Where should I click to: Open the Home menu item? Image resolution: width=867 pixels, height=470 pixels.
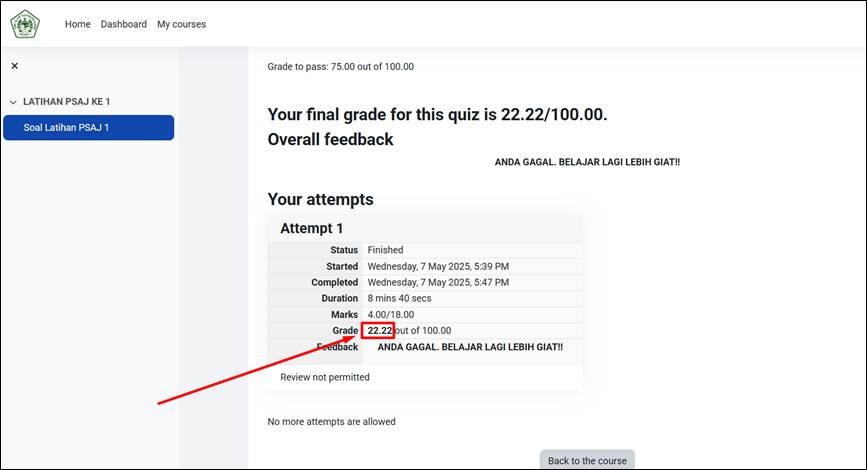click(x=77, y=24)
